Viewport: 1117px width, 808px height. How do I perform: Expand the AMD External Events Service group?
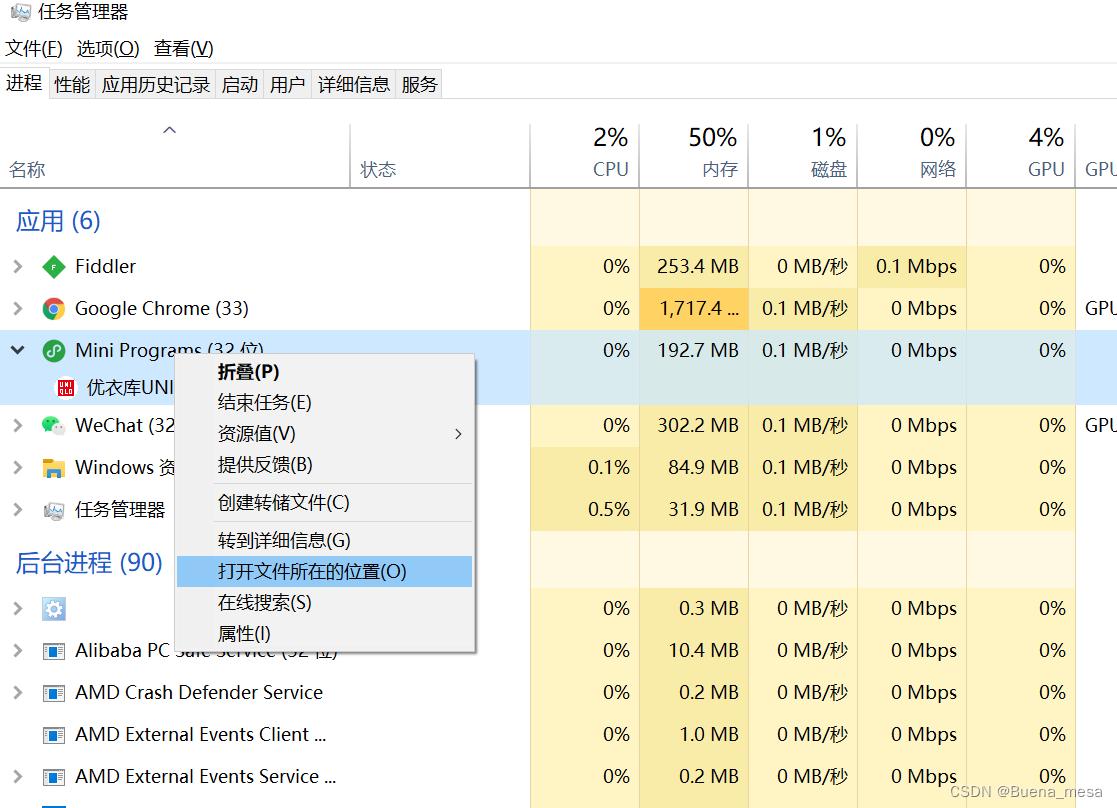click(x=18, y=777)
